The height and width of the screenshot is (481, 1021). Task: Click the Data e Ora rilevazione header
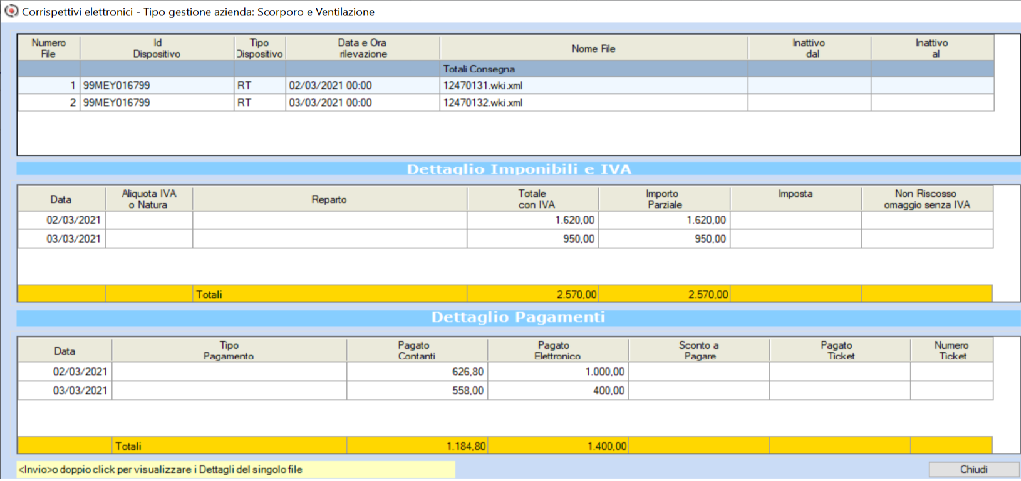click(x=363, y=49)
